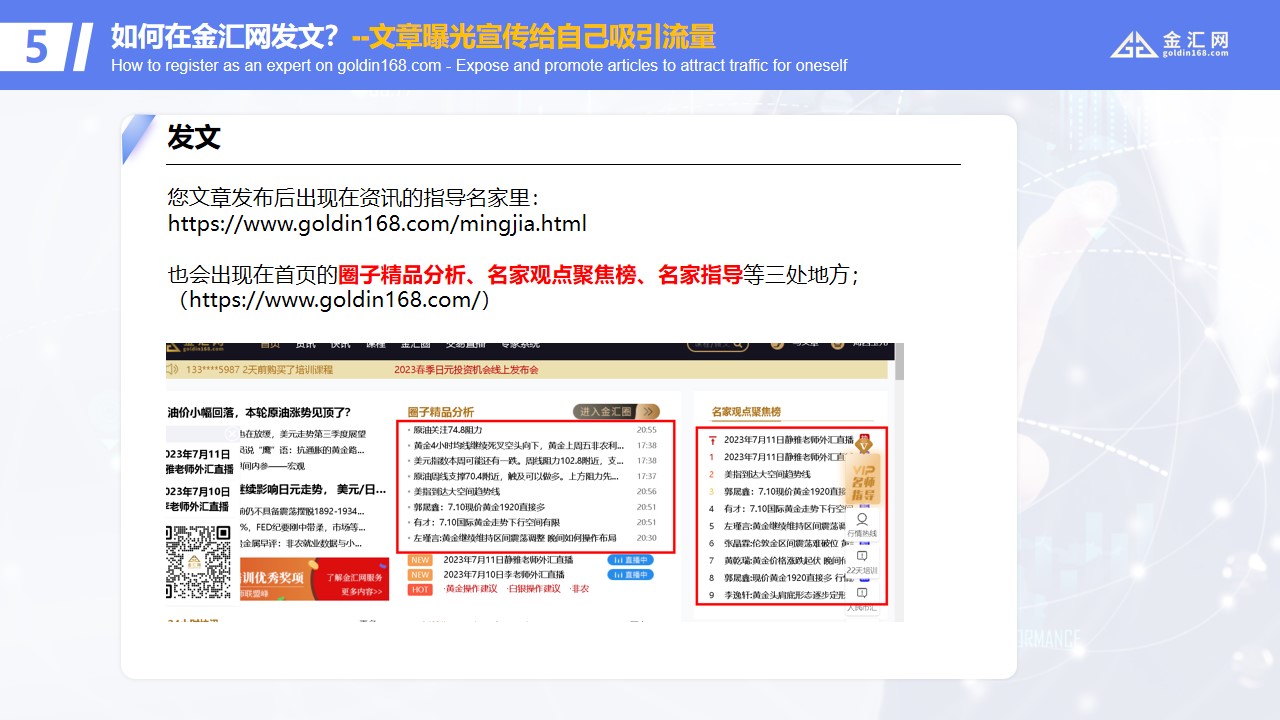The height and width of the screenshot is (720, 1280).
Task: Open ranked item 2 美指到达大空间趋势线
Action: tap(767, 474)
